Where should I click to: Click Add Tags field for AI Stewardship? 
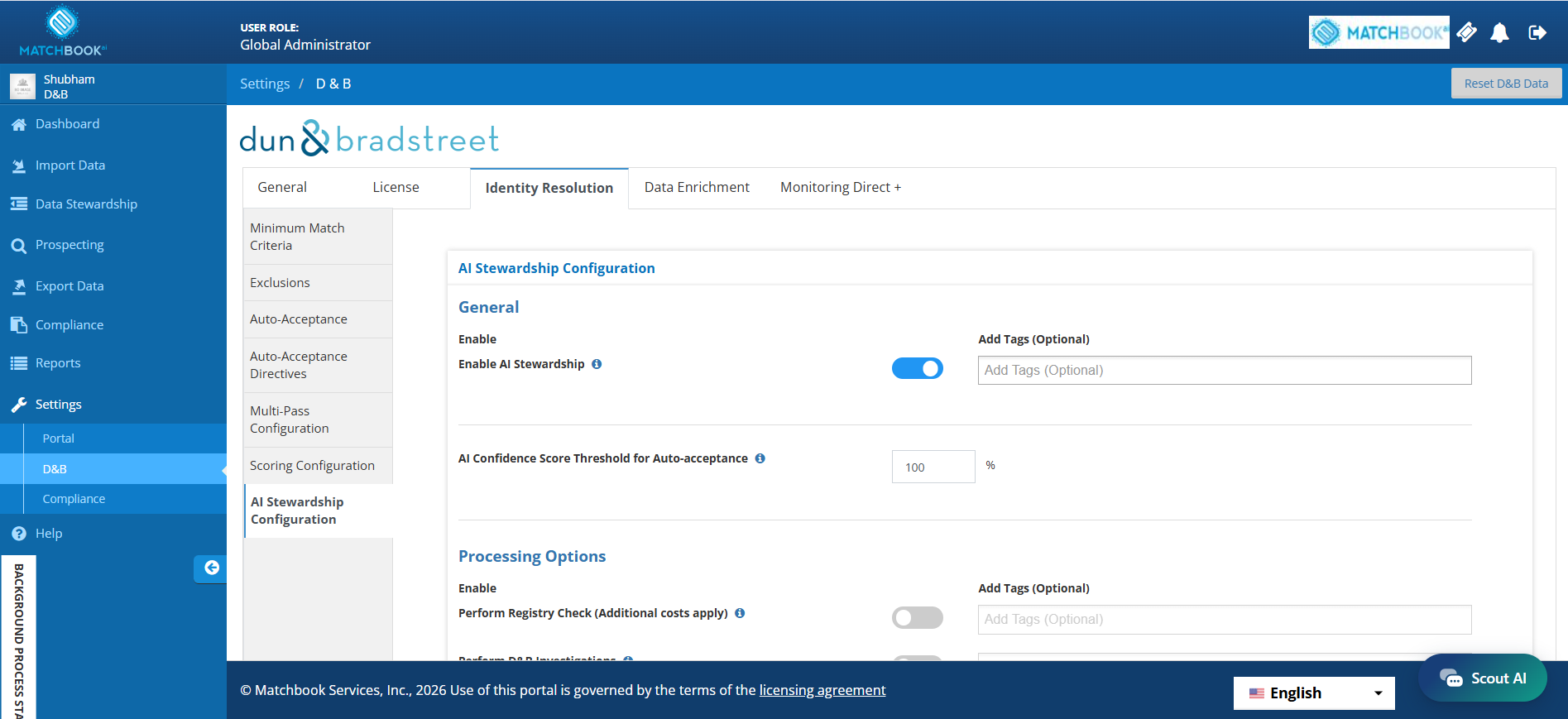pos(1225,370)
